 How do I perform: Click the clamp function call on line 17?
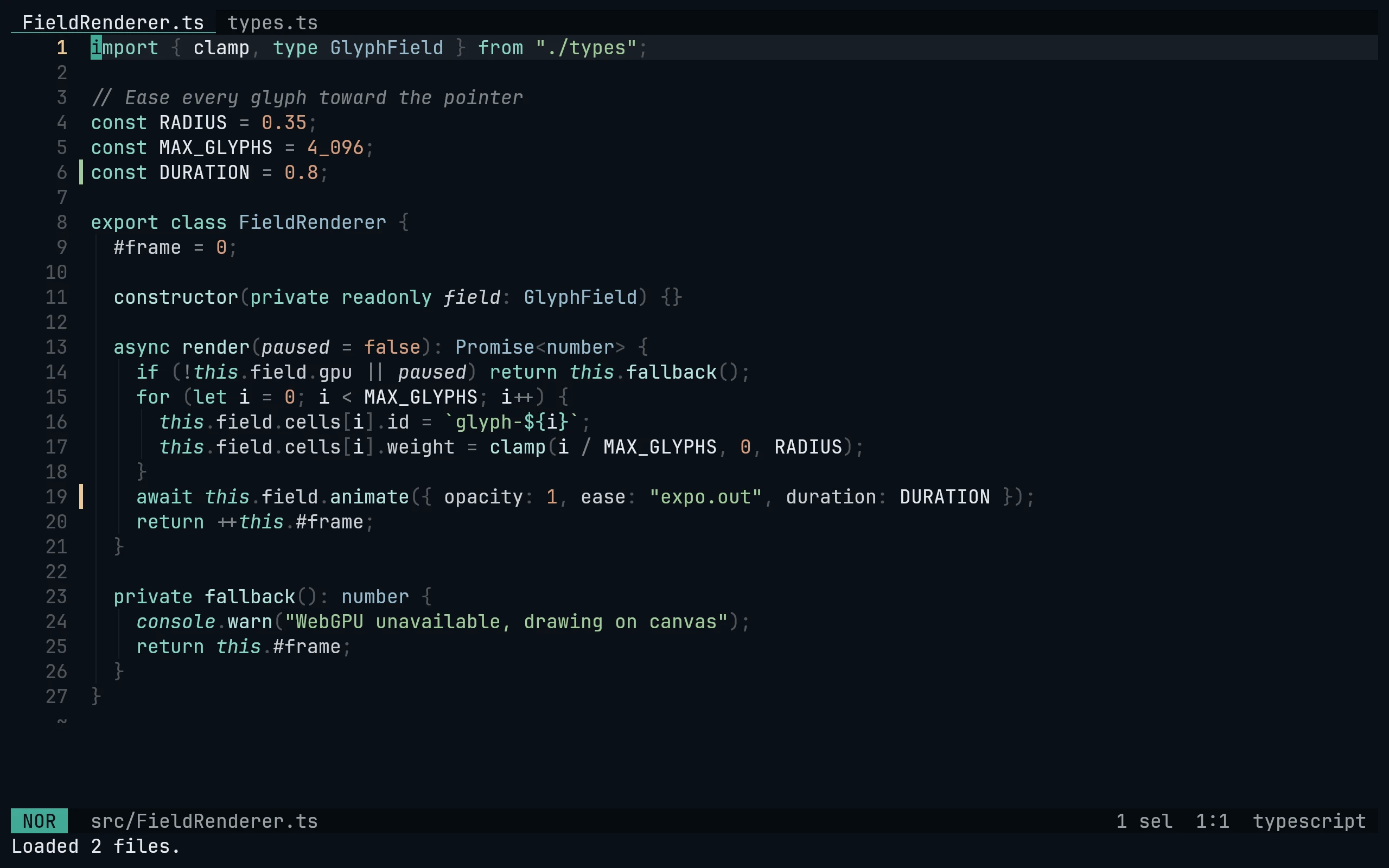(x=517, y=446)
